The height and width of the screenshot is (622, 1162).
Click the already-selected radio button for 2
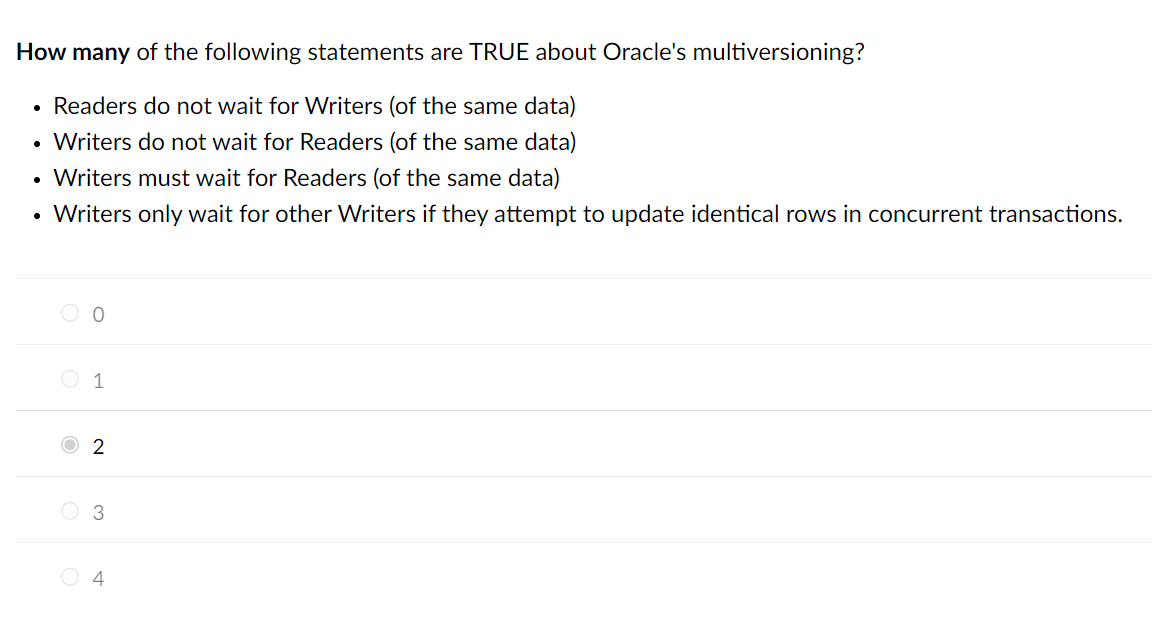(x=70, y=444)
